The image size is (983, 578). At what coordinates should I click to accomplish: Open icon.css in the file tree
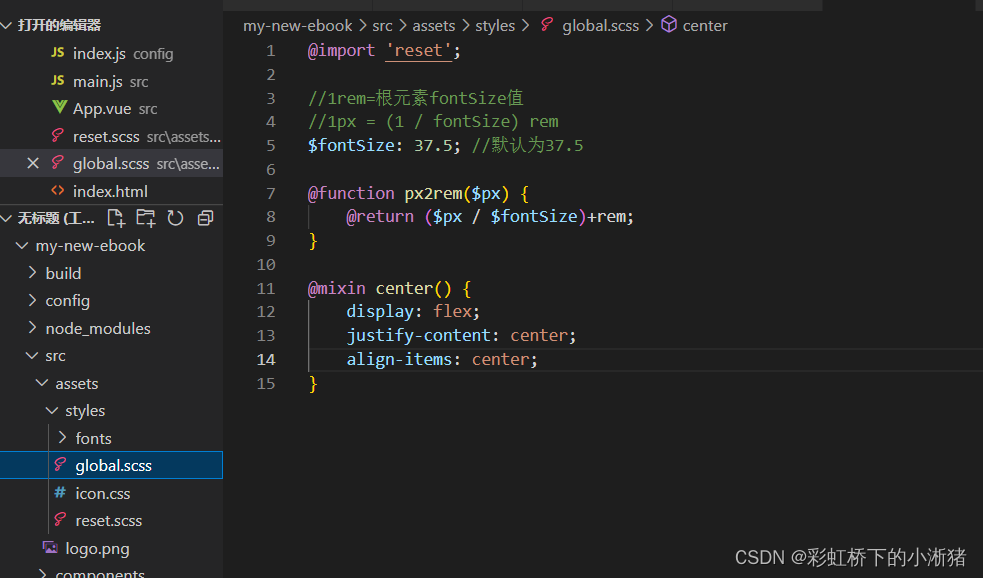pos(112,493)
